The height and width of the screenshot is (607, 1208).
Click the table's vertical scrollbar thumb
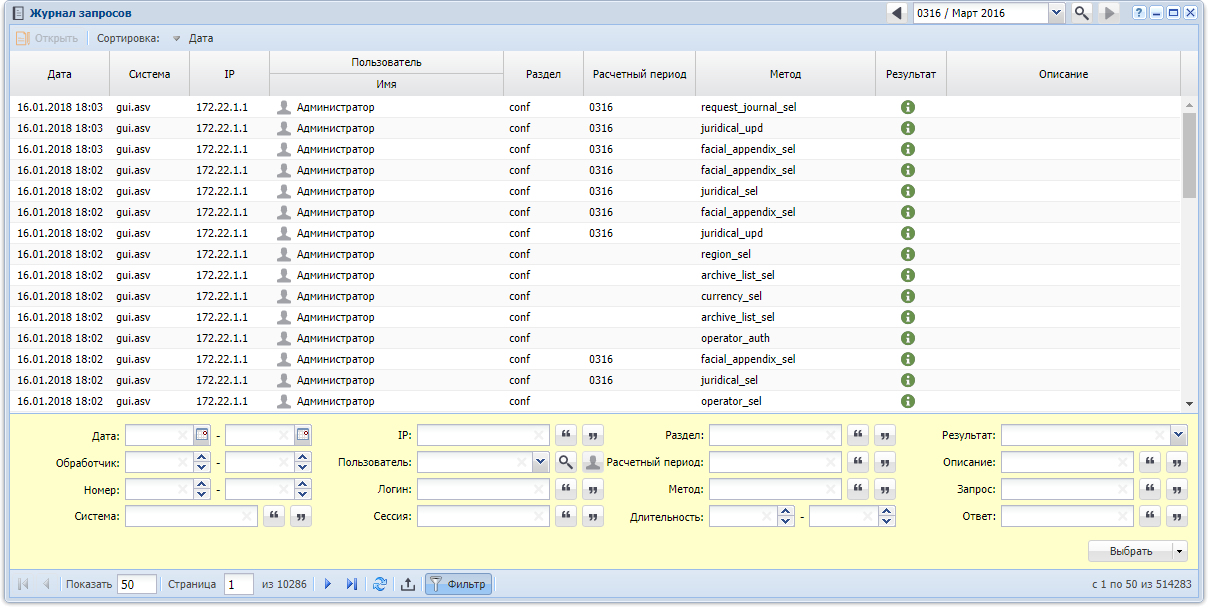[x=1189, y=155]
